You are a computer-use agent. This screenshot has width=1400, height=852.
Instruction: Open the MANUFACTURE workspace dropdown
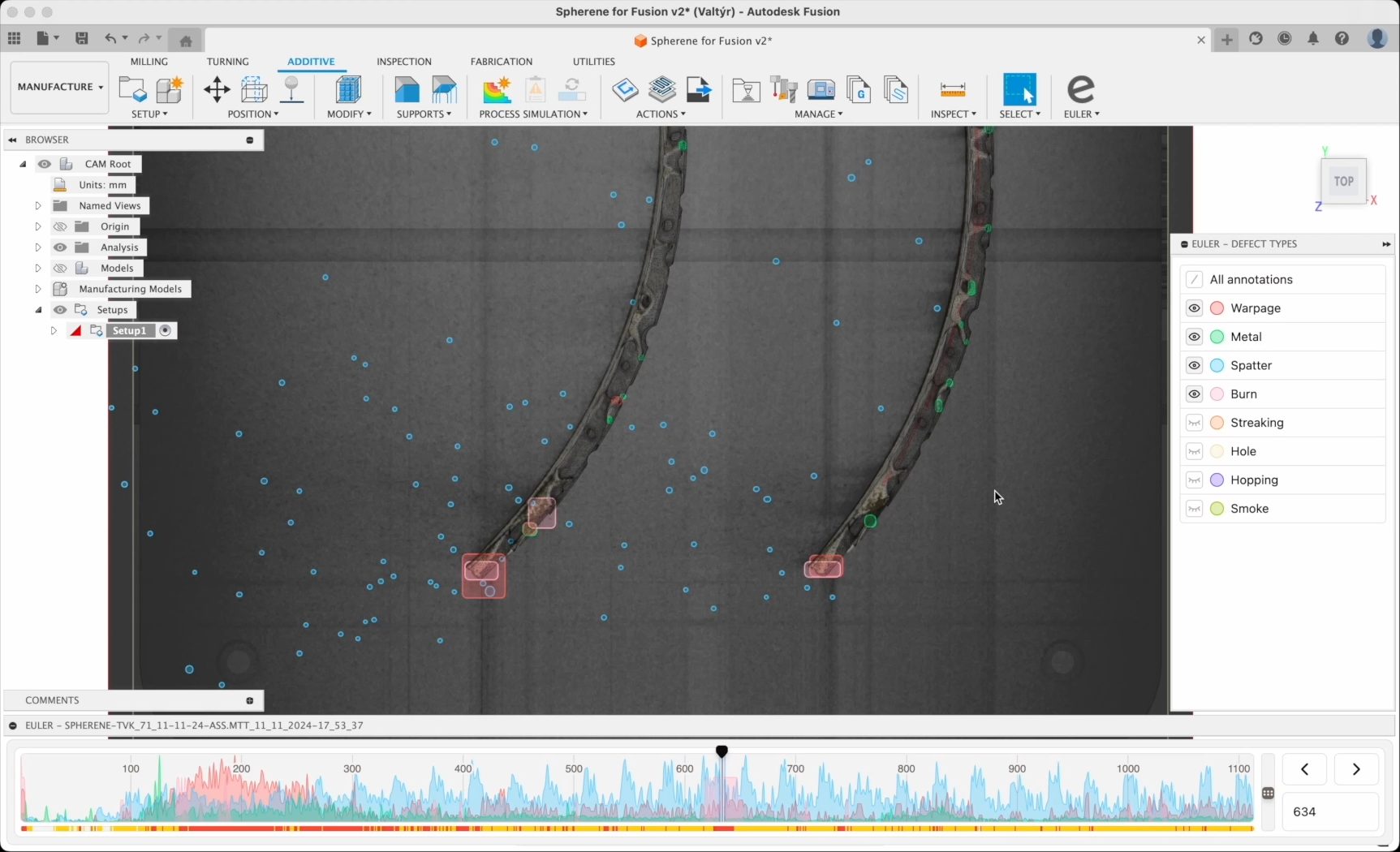[60, 87]
